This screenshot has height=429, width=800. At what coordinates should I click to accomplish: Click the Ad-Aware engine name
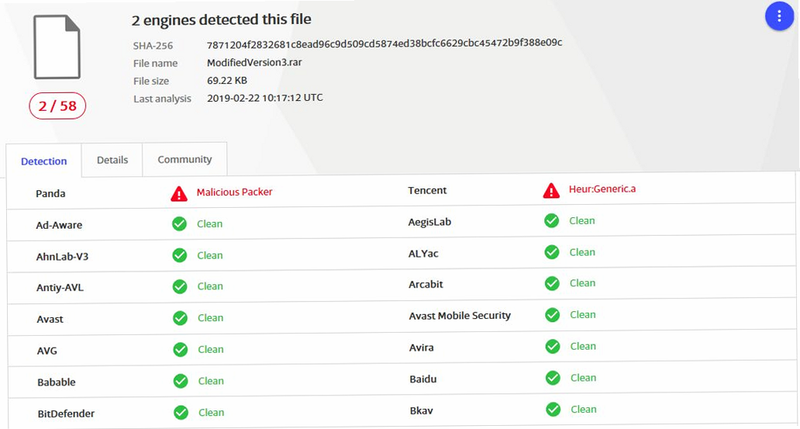pyautogui.click(x=59, y=225)
